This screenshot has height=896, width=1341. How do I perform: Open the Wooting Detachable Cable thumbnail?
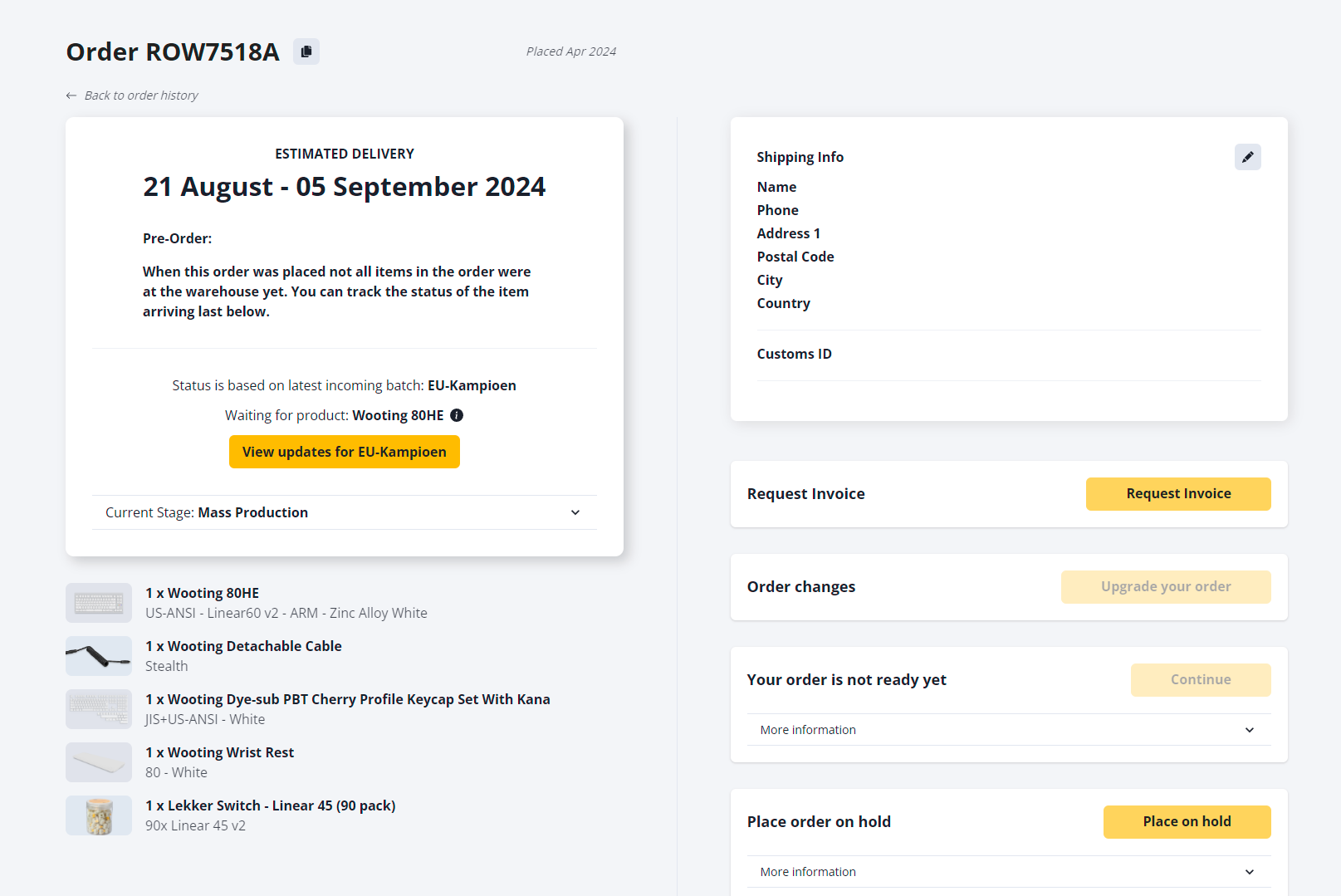click(x=99, y=656)
